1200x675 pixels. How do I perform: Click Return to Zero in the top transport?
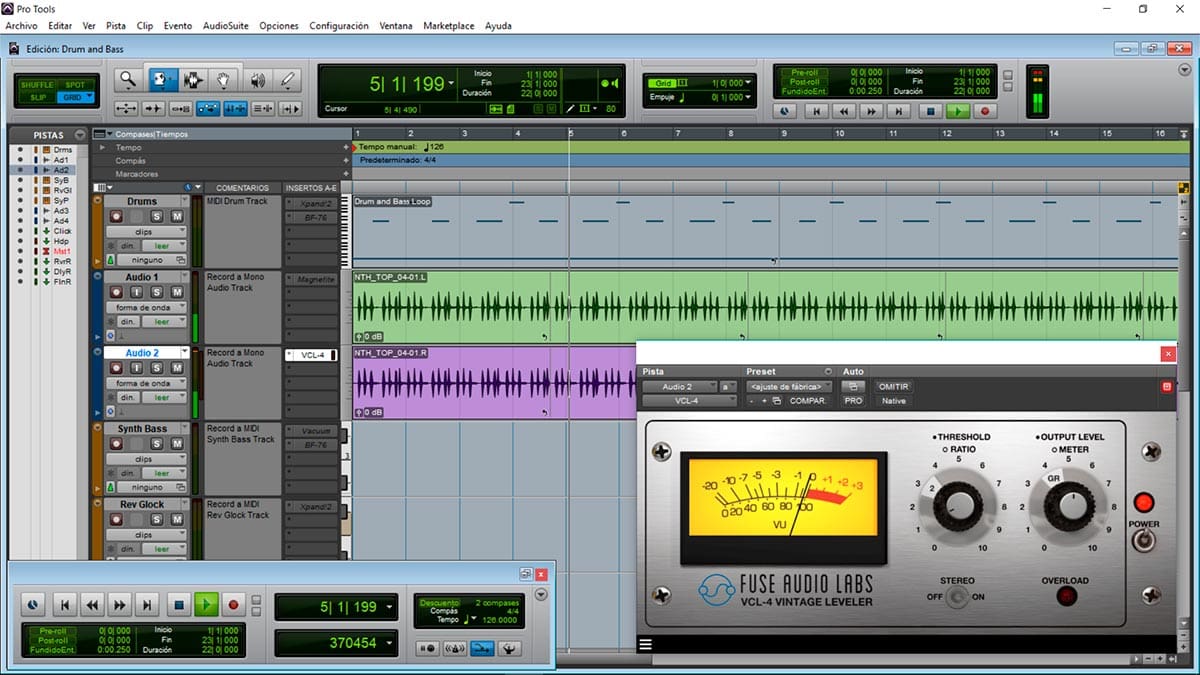pyautogui.click(x=817, y=112)
